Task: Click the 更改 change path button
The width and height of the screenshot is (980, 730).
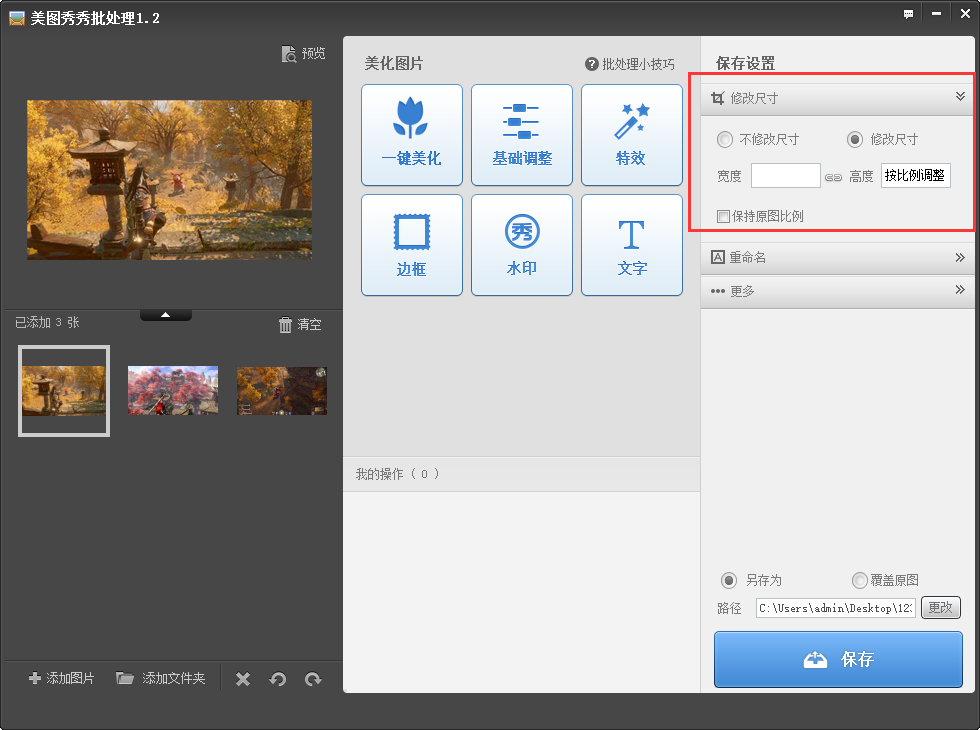Action: click(x=940, y=607)
